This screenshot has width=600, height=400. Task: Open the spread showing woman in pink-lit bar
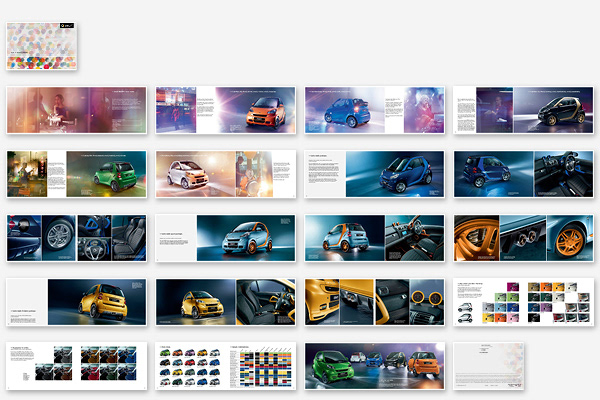(77, 110)
